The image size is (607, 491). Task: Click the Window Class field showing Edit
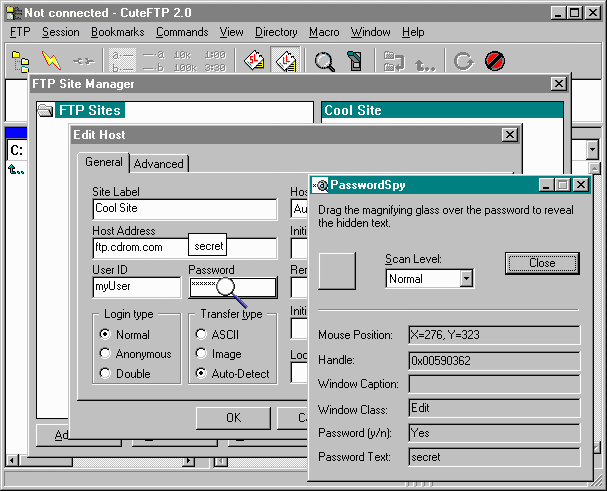point(494,408)
